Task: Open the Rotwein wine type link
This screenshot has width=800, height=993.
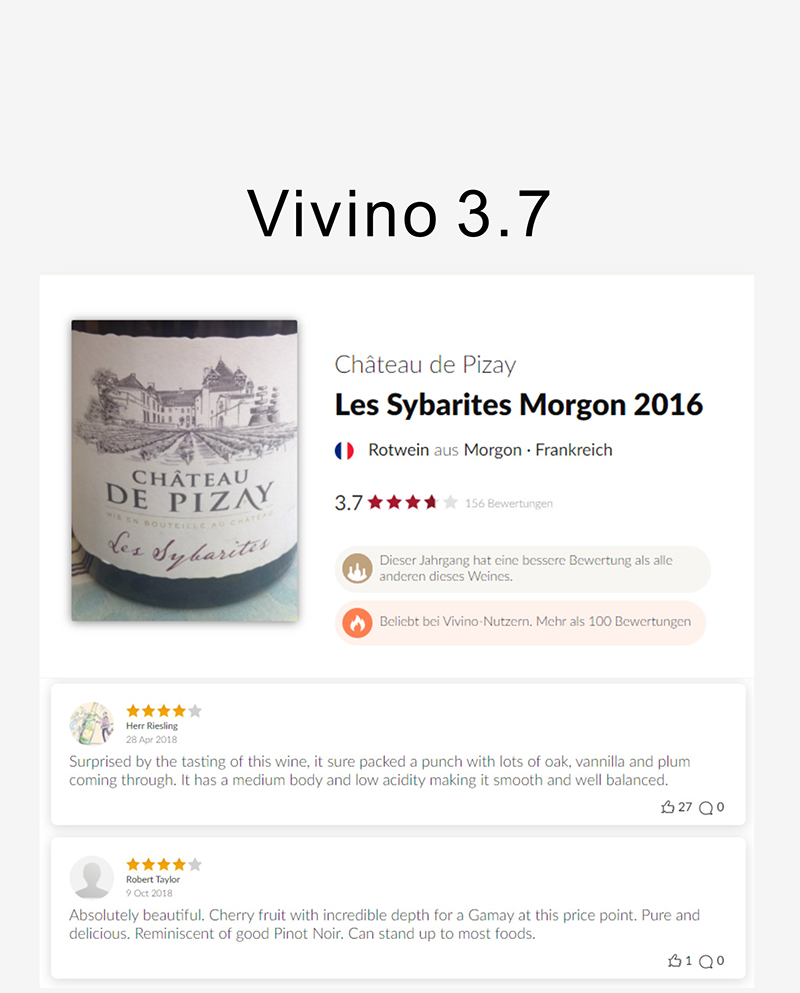Action: [398, 450]
